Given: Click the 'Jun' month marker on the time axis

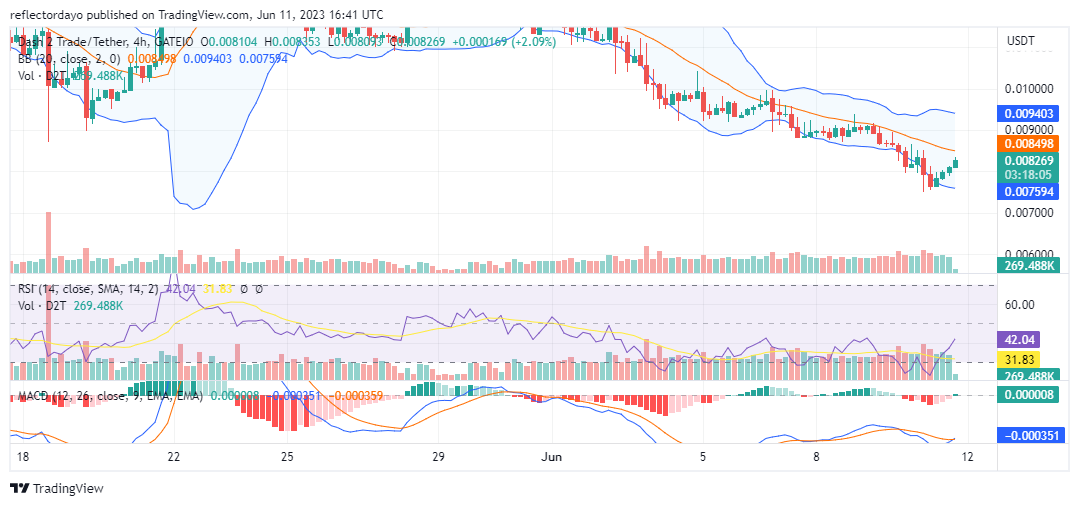Looking at the screenshot, I should (552, 457).
